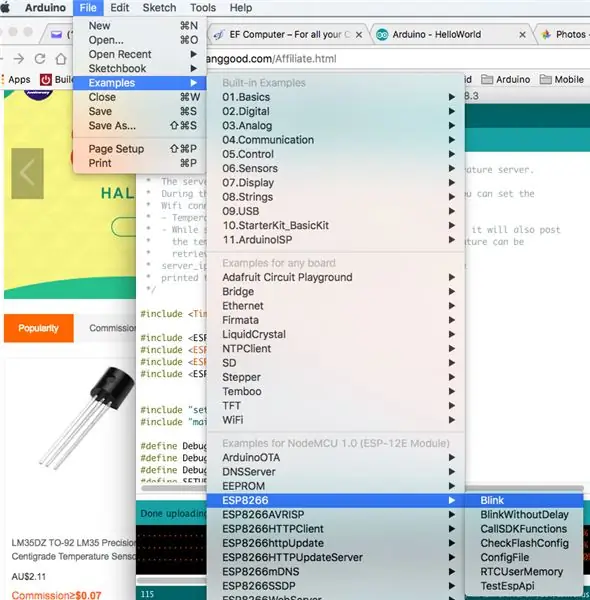Open the Tools menu
Viewport: 590px width, 600px height.
(203, 8)
